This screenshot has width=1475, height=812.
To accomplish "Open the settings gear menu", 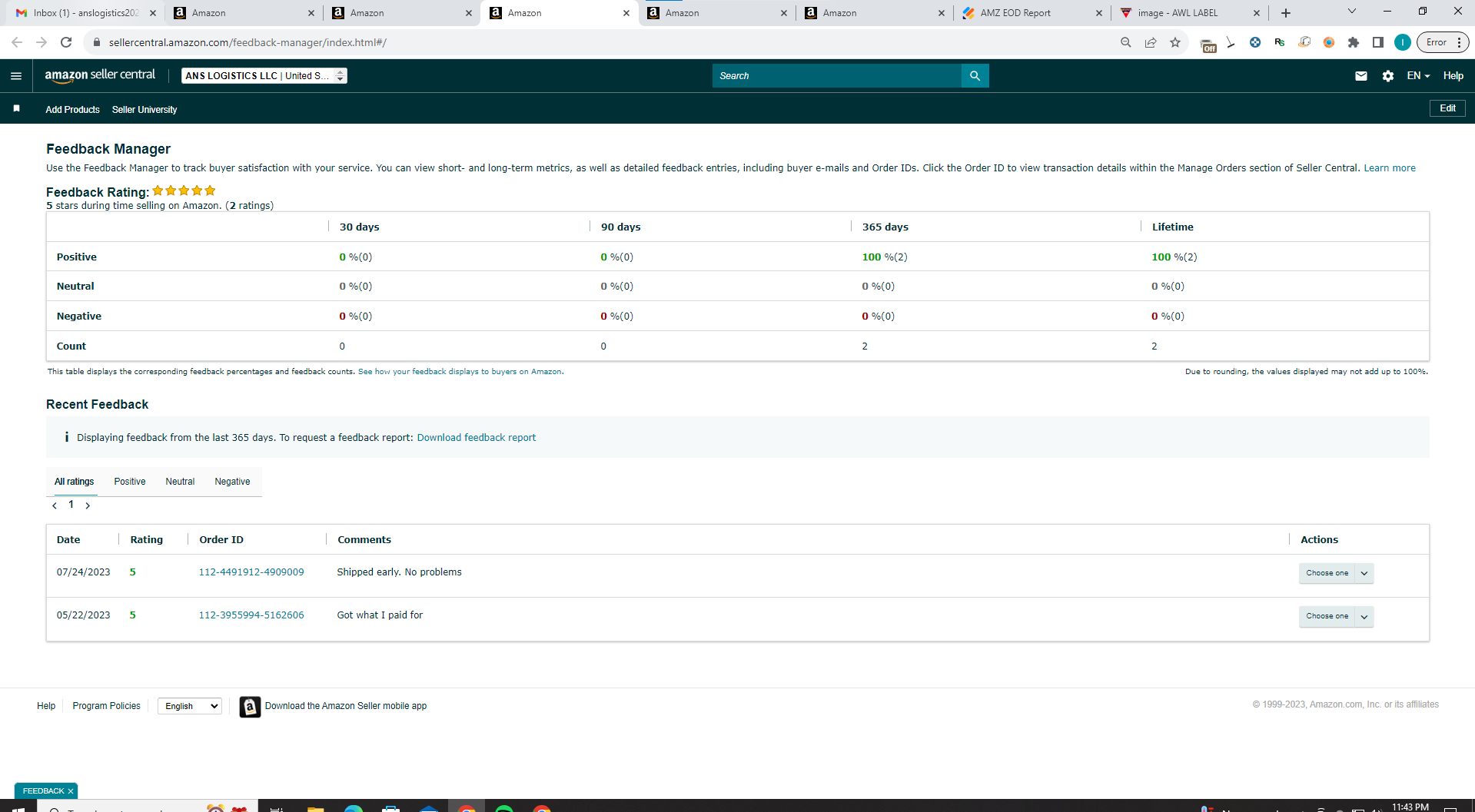I will 1387,76.
